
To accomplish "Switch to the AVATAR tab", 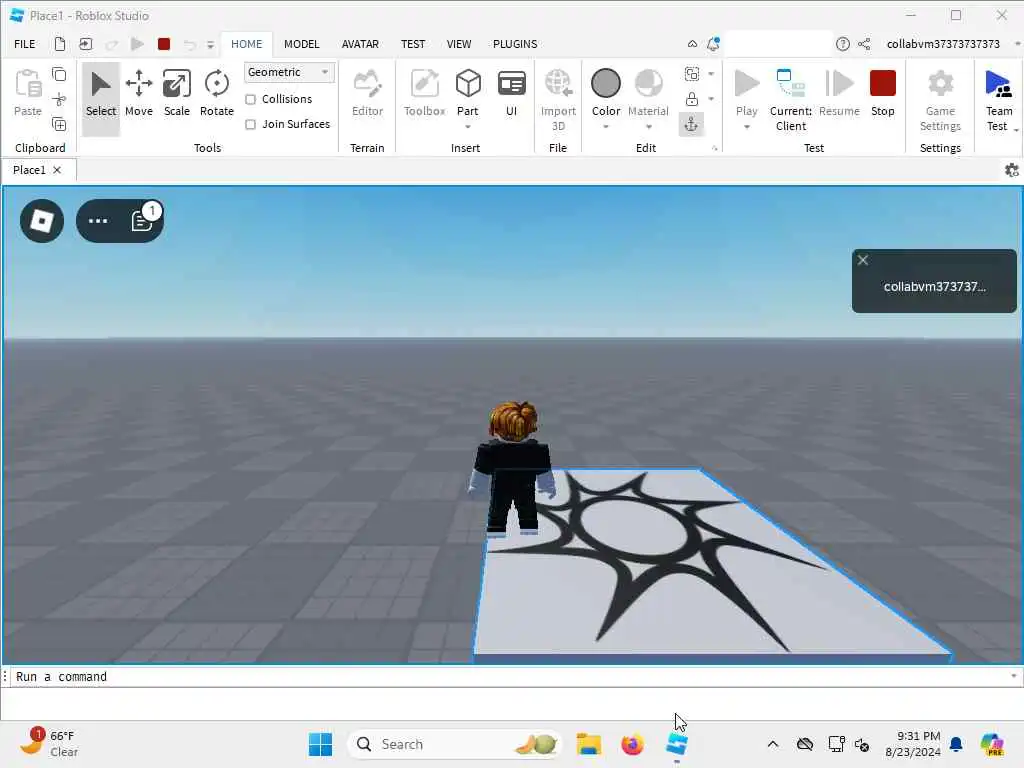I will pos(360,44).
